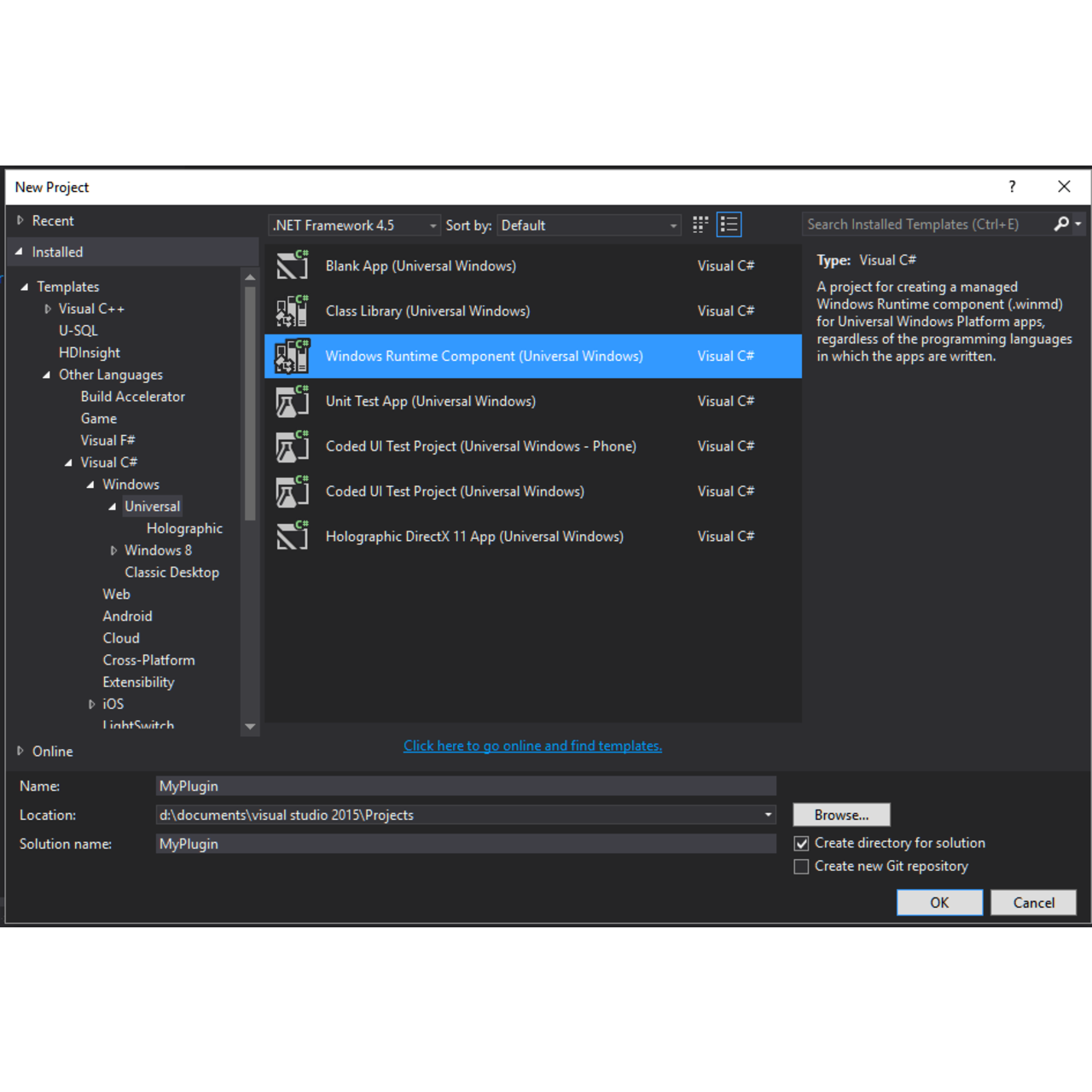Open the .NET Framework version dropdown
This screenshot has width=1092, height=1092.
pos(354,225)
